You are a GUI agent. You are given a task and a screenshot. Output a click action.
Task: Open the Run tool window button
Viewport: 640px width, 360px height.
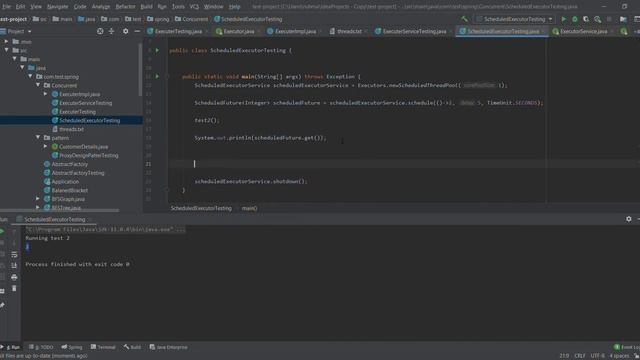(x=11, y=347)
